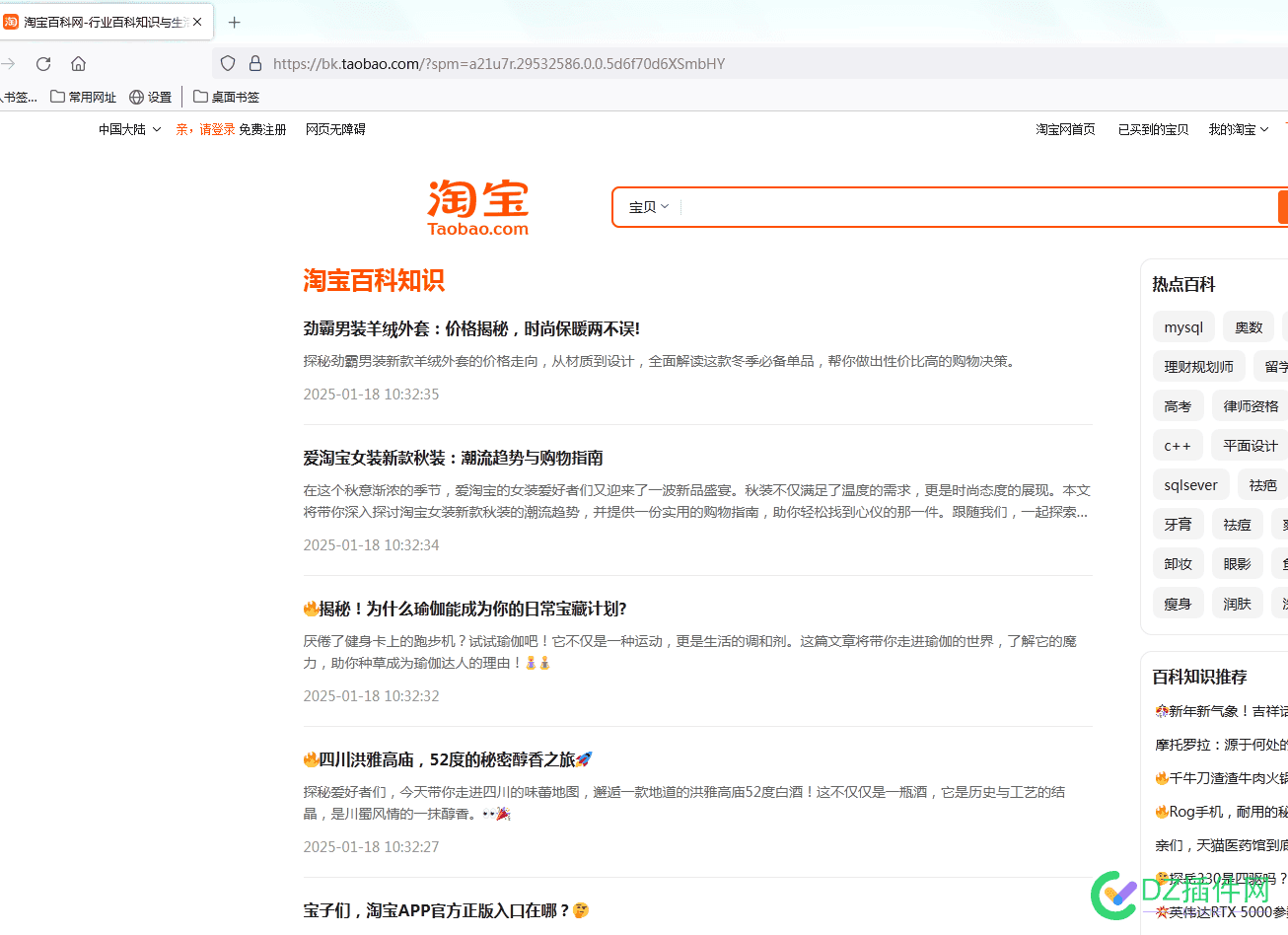Open recommended item 摩托罗拉：源于何处
Image resolution: width=1288 pixels, height=935 pixels.
(x=1221, y=745)
